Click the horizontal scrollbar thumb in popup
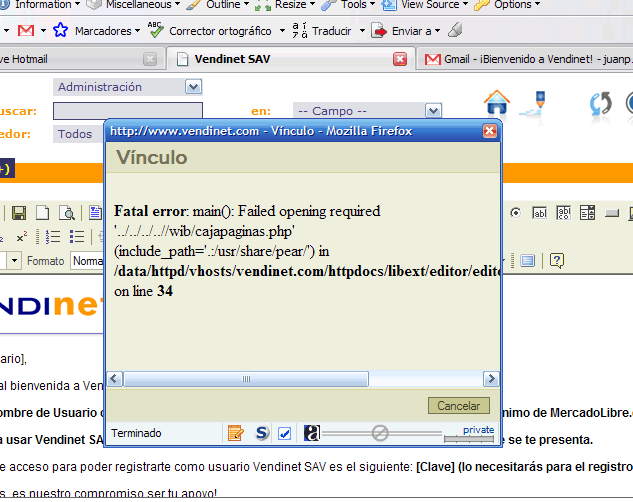 pos(246,379)
